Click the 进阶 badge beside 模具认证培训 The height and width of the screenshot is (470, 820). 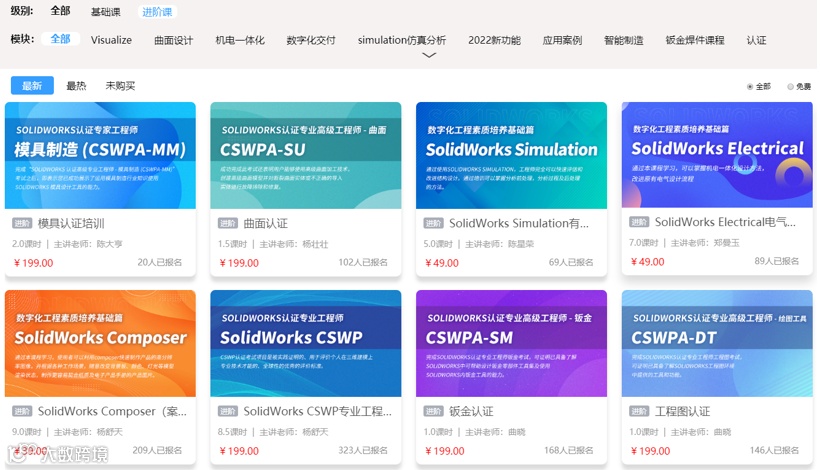22,223
